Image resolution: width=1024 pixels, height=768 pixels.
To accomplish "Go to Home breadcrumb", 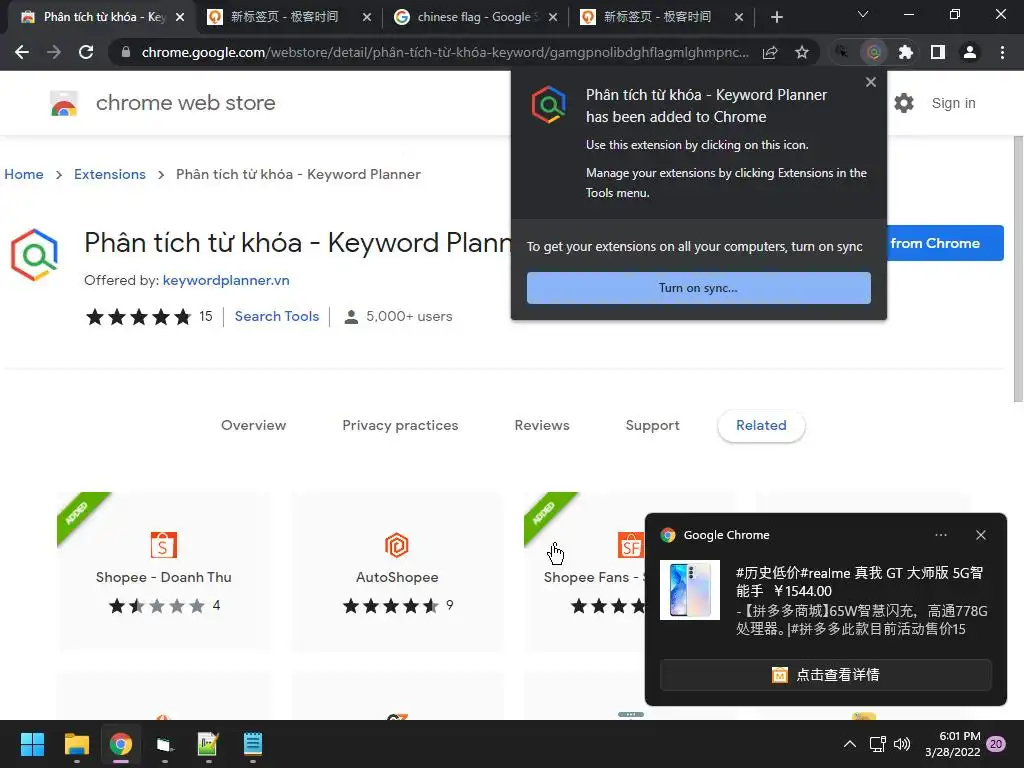I will 24,174.
